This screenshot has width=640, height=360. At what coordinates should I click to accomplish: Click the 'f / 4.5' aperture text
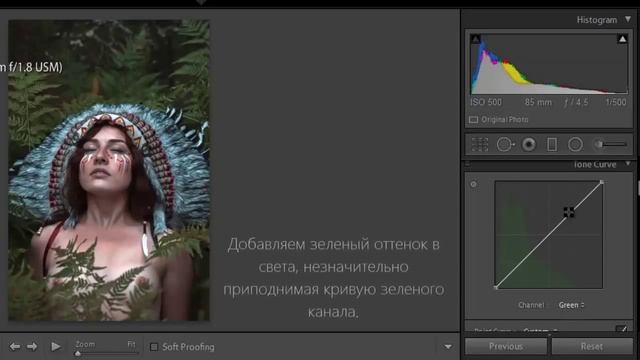coord(576,102)
